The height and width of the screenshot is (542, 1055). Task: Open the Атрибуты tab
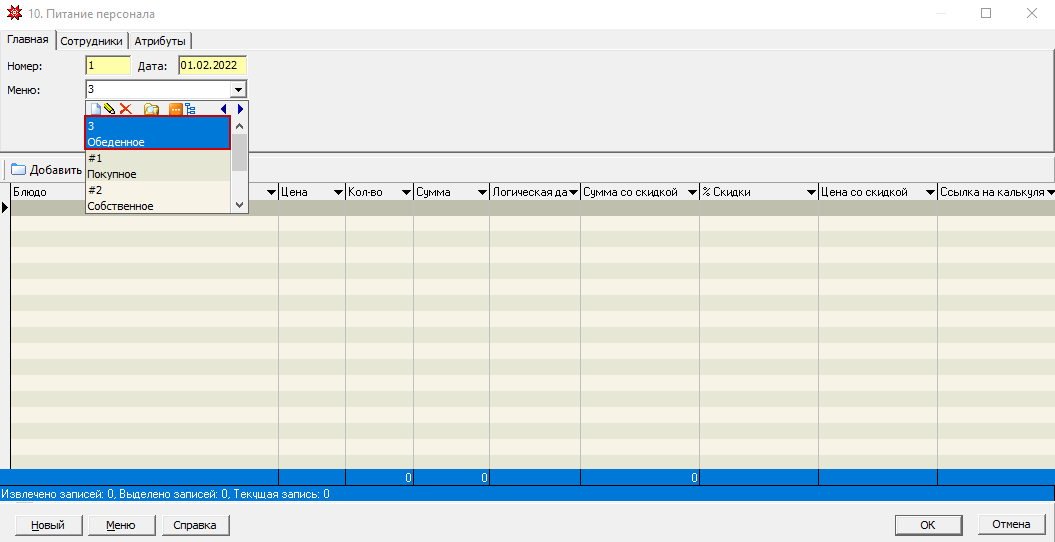coord(161,41)
